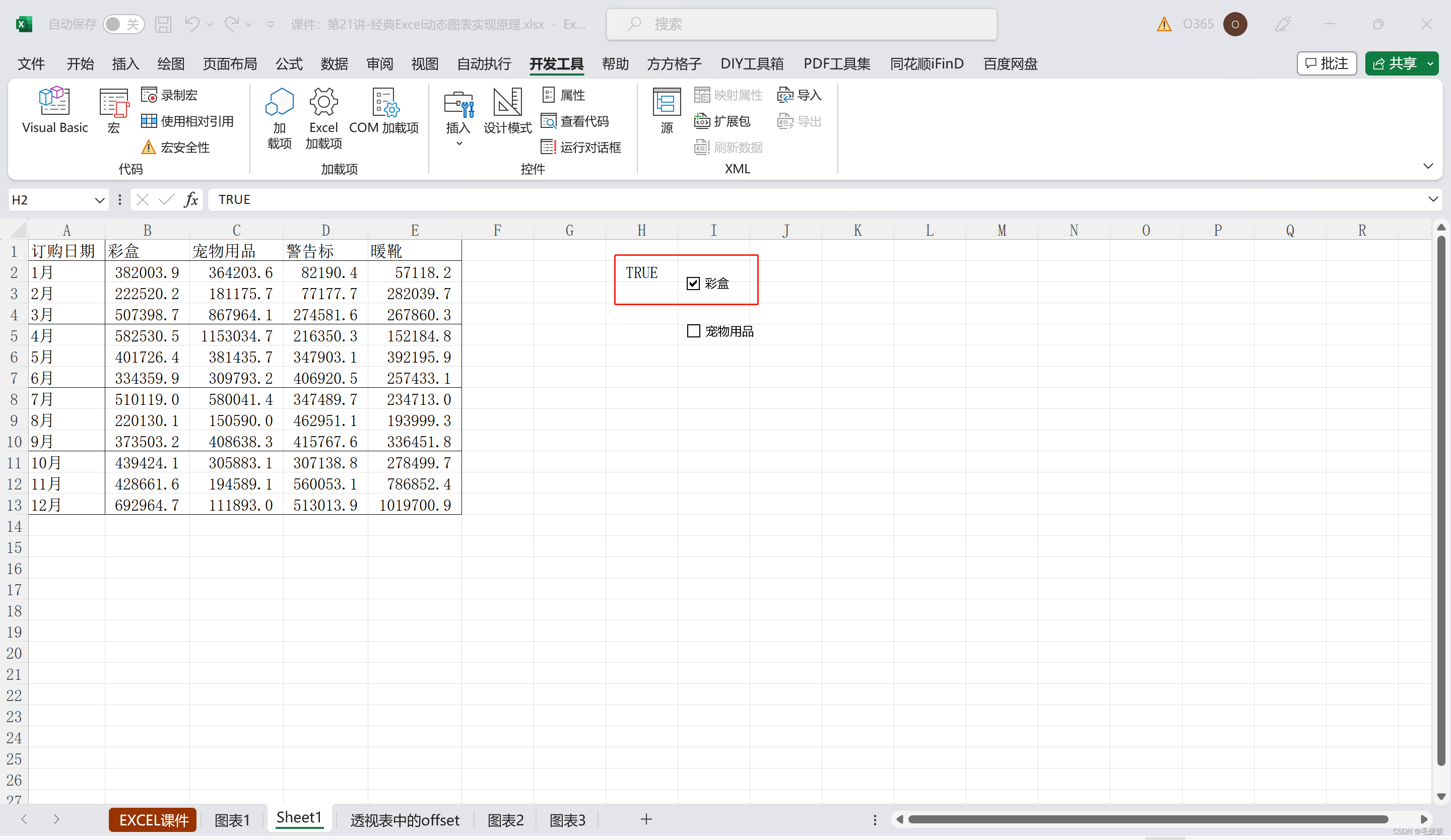Open Excel Add-ins (Excel 加载项)
This screenshot has width=1451, height=840.
323,118
